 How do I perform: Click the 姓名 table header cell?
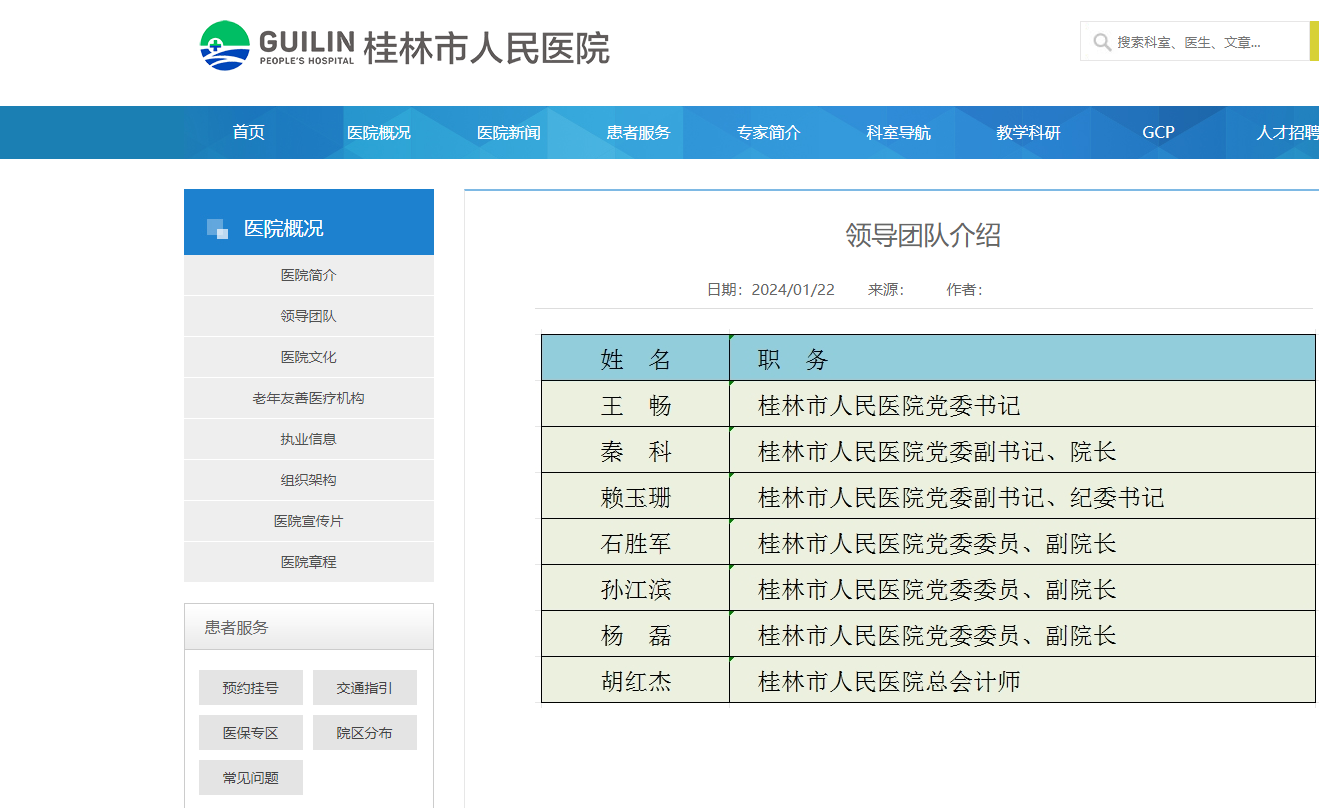coord(636,358)
